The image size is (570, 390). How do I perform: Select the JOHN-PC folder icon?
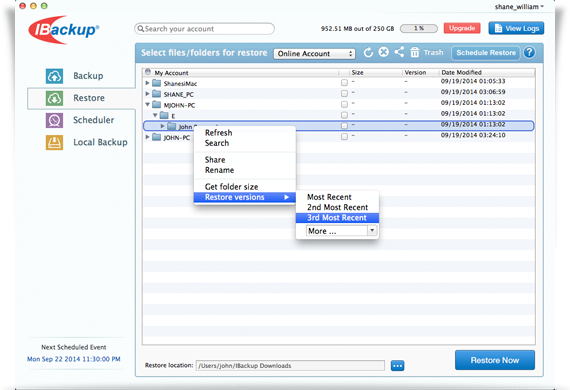(157, 137)
